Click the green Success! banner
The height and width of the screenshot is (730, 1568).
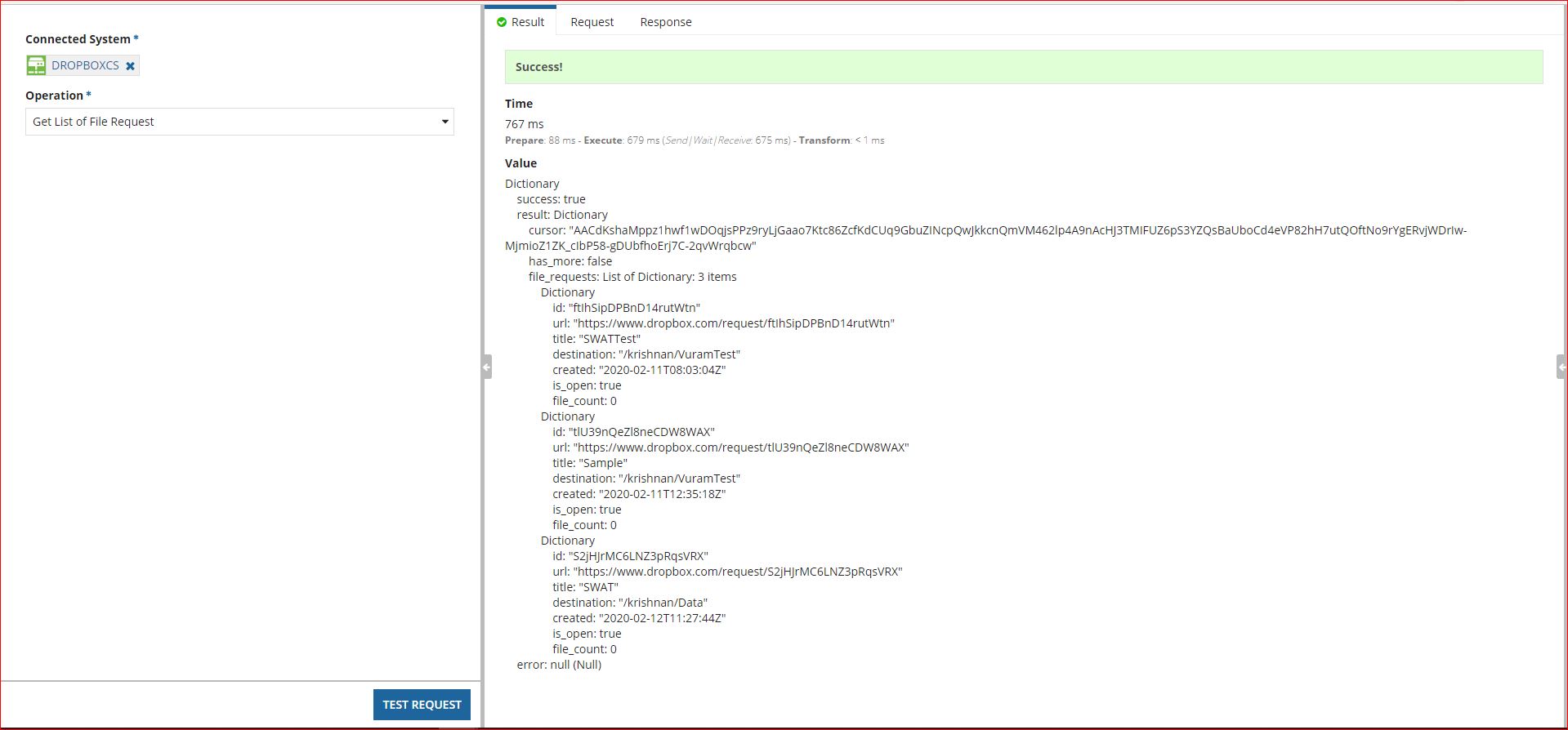click(1023, 67)
